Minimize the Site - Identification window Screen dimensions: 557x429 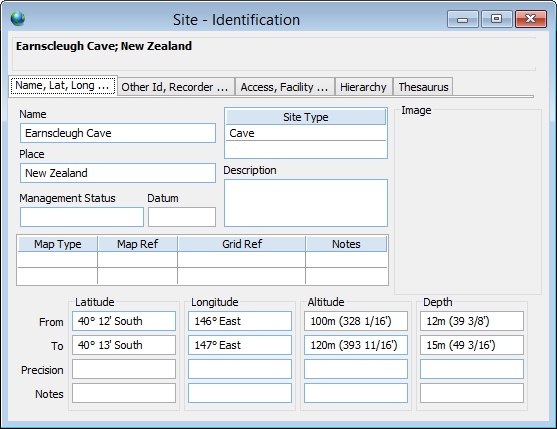tap(463, 19)
